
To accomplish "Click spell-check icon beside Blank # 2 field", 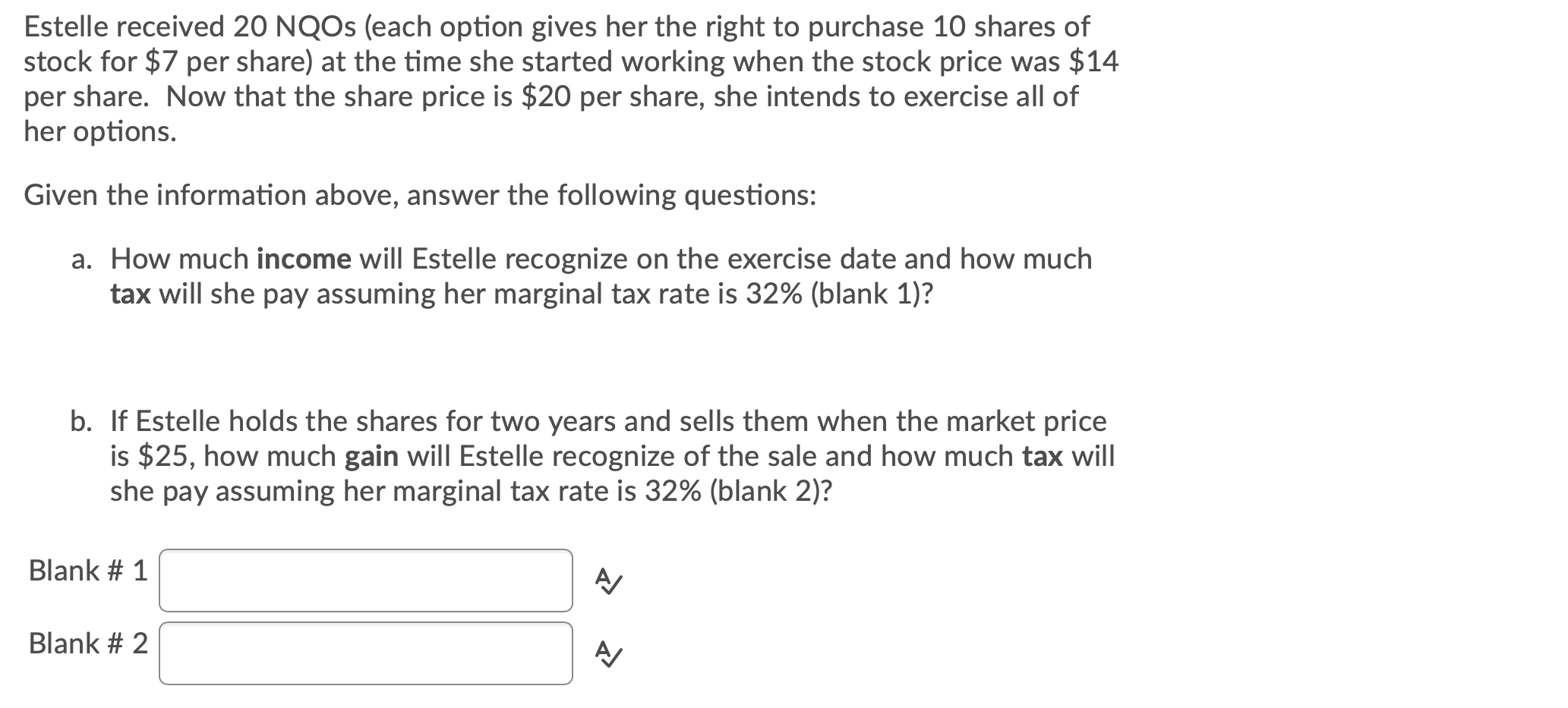I will 609,653.
